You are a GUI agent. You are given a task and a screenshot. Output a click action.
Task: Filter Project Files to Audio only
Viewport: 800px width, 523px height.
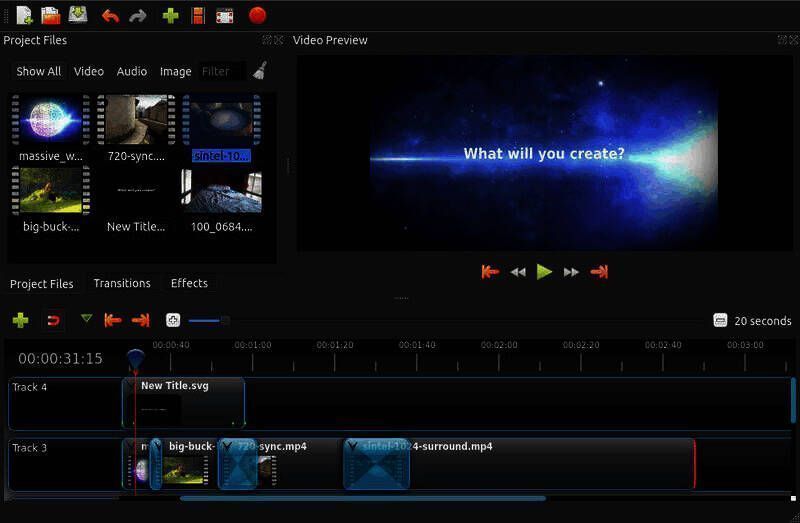[x=132, y=71]
